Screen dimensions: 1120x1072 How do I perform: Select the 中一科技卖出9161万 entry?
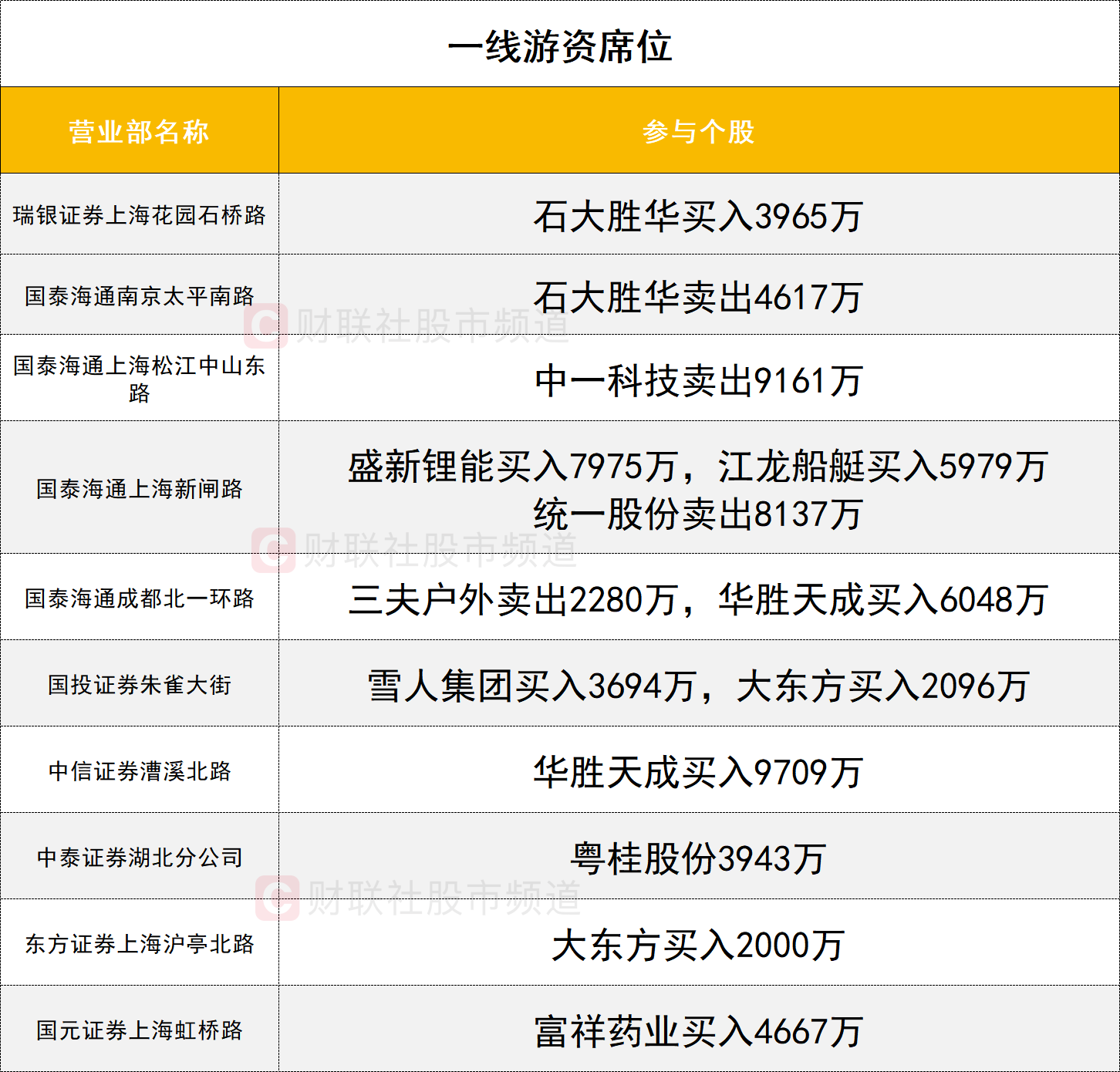(698, 381)
